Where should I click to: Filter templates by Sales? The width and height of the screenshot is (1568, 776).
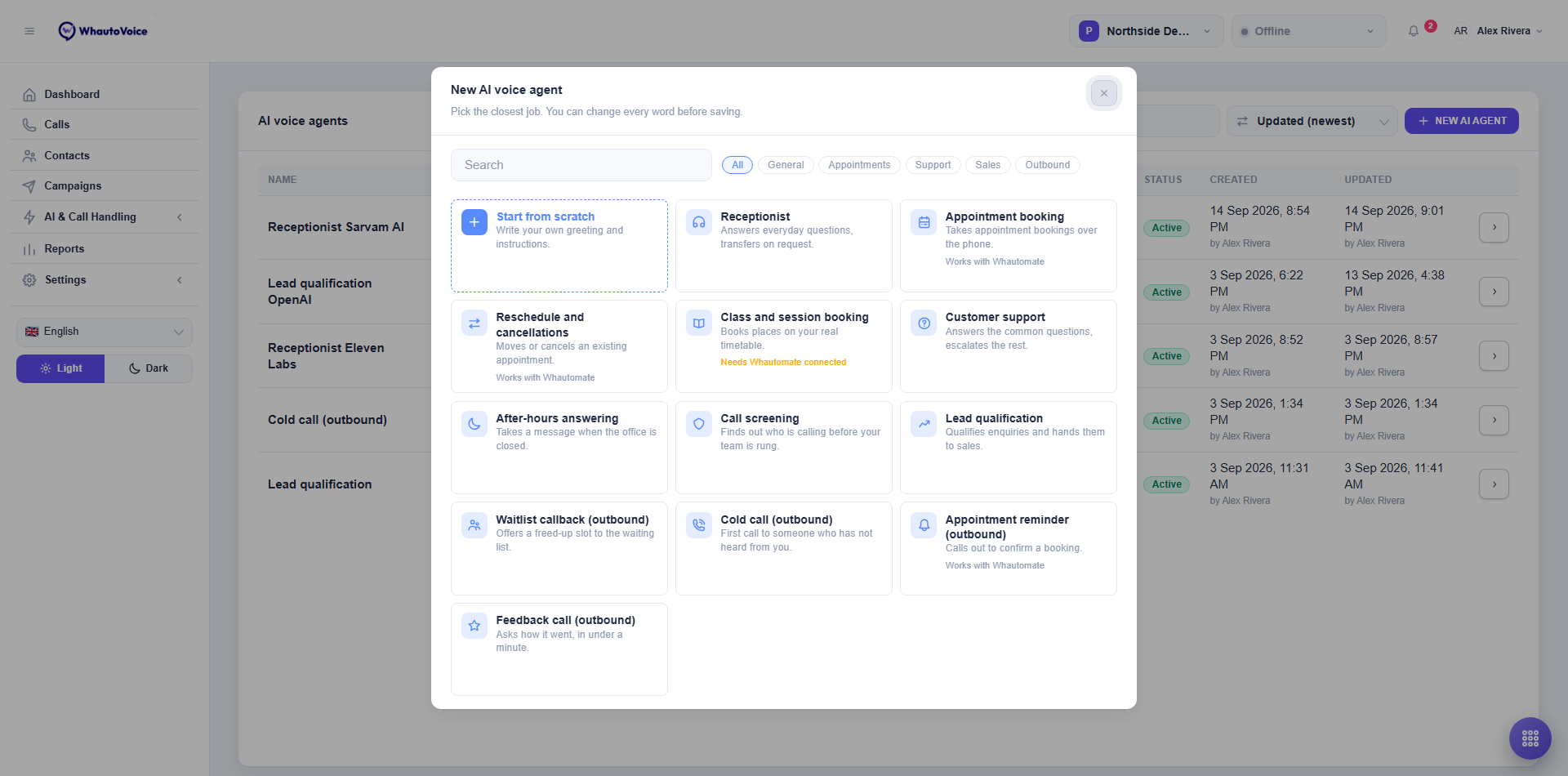point(987,165)
